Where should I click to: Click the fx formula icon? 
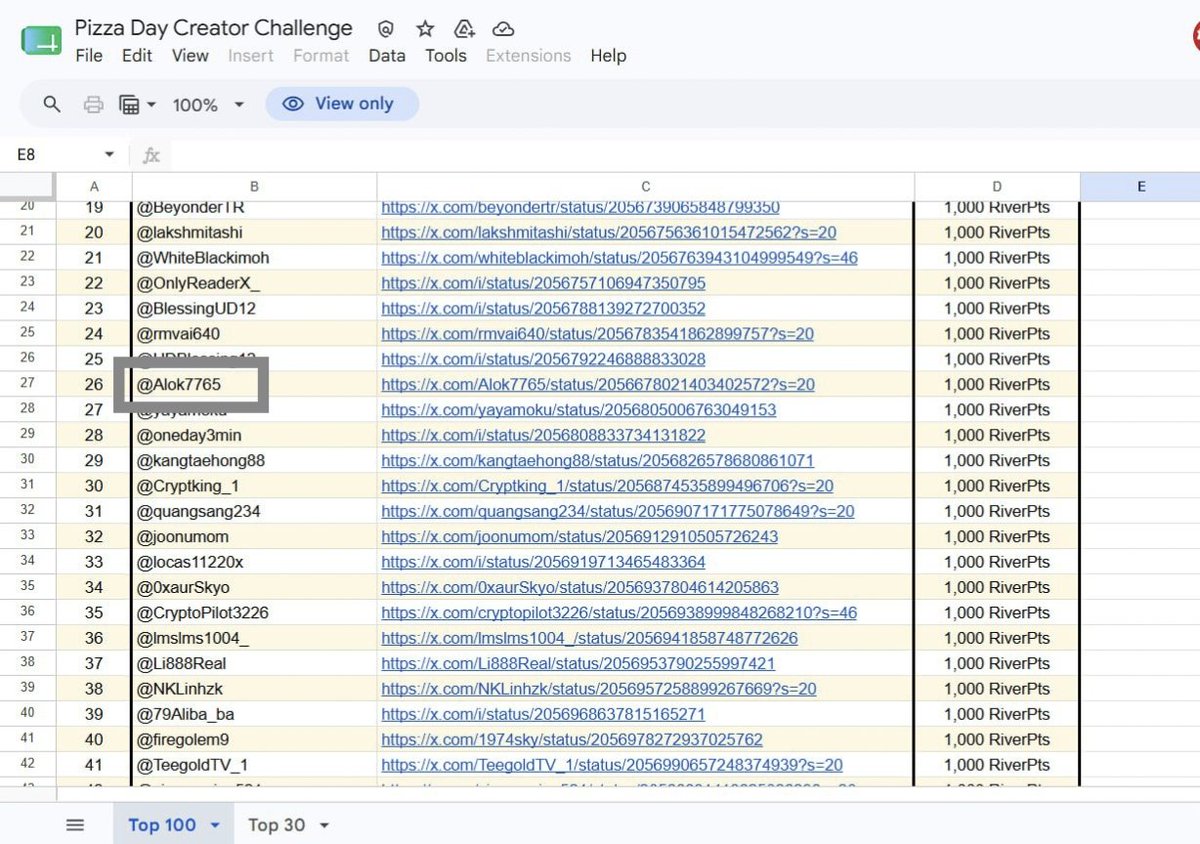tap(151, 155)
